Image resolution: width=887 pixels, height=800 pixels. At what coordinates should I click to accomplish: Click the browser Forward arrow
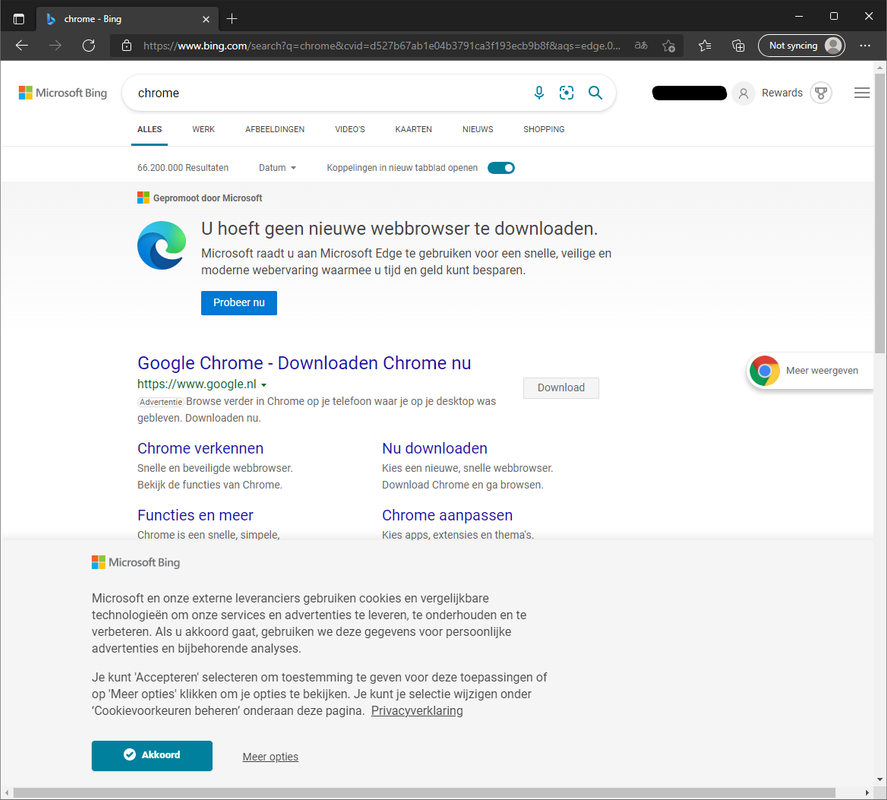pos(55,46)
